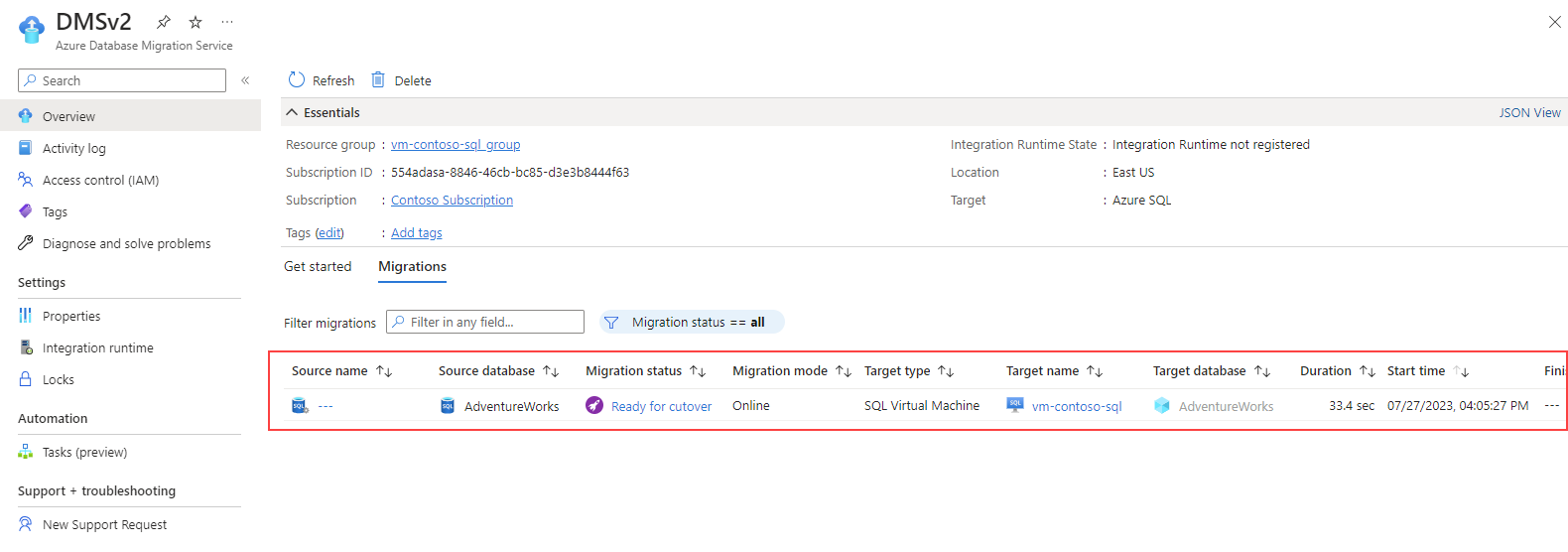Viewport: 1568px width, 552px height.
Task: Click the Refresh button
Action: coord(322,80)
